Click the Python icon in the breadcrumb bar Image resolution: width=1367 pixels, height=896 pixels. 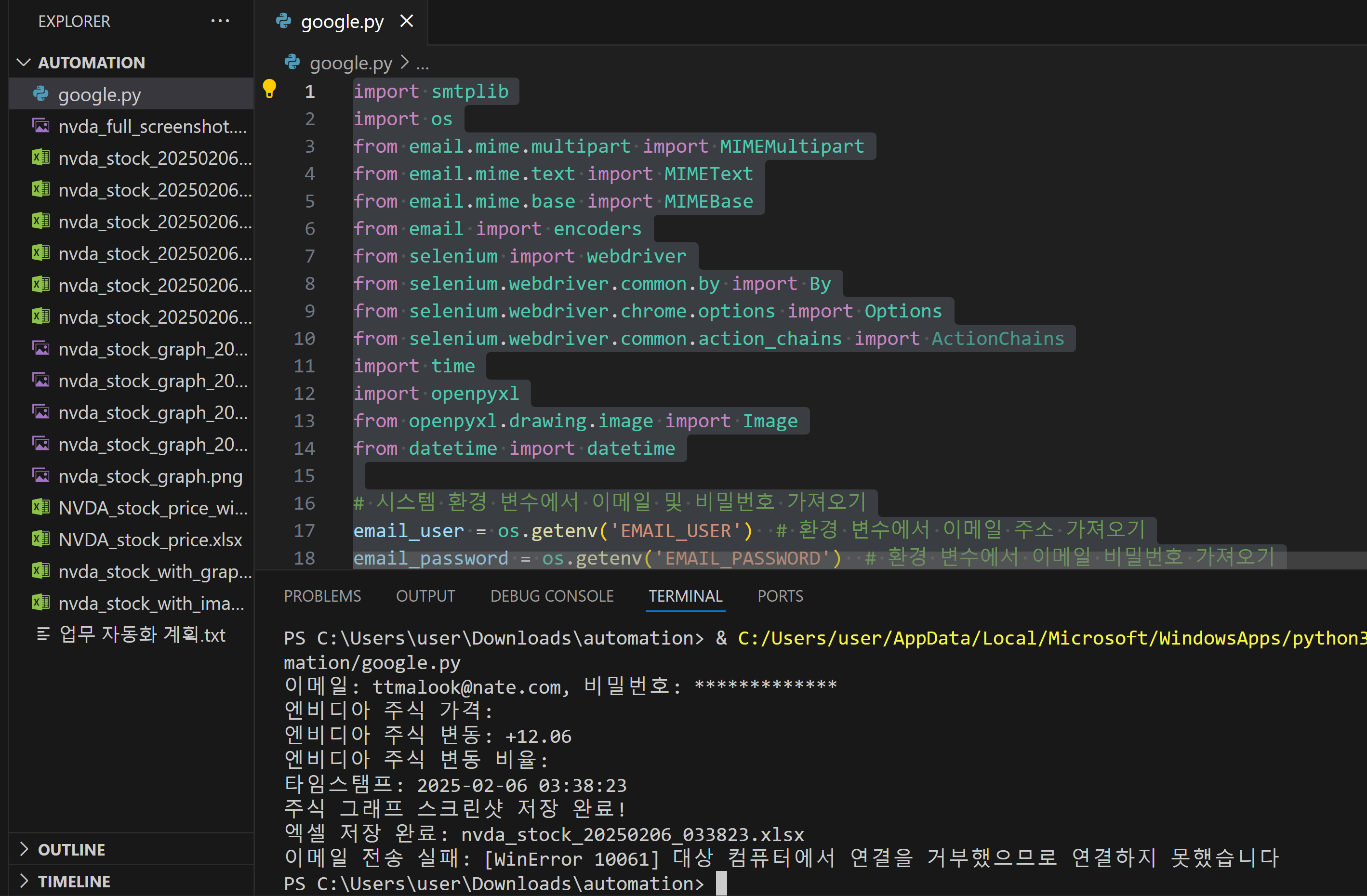pyautogui.click(x=292, y=62)
